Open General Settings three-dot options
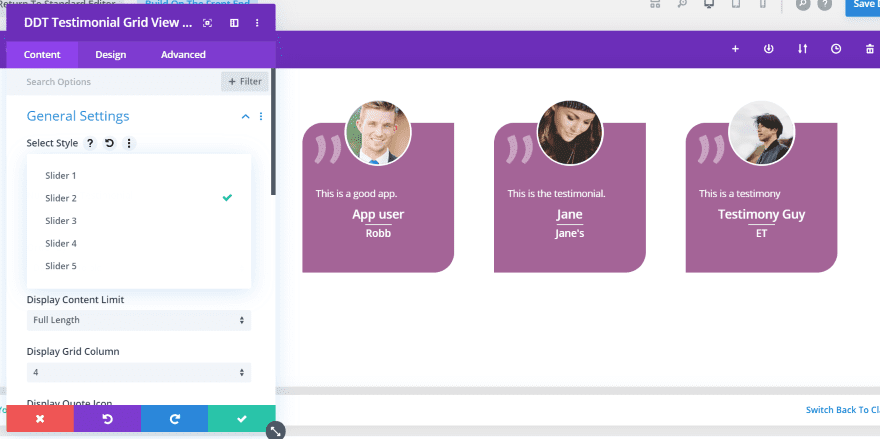Image resolution: width=880 pixels, height=439 pixels. [261, 116]
